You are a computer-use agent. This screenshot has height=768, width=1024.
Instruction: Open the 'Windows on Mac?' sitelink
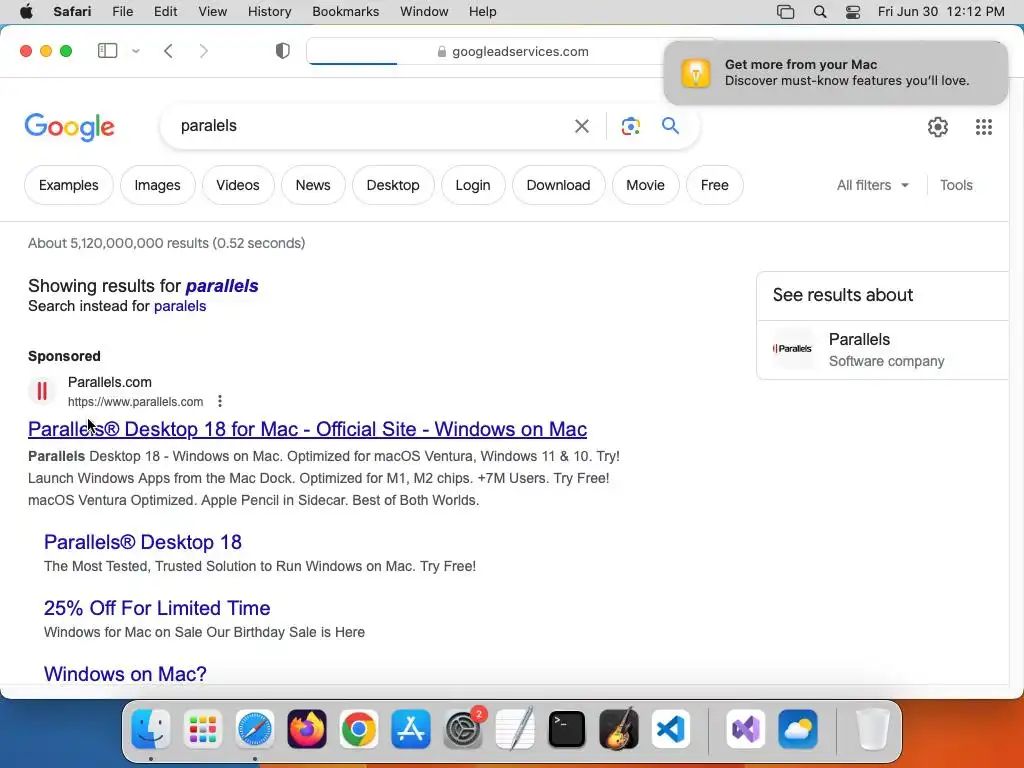pyautogui.click(x=125, y=673)
